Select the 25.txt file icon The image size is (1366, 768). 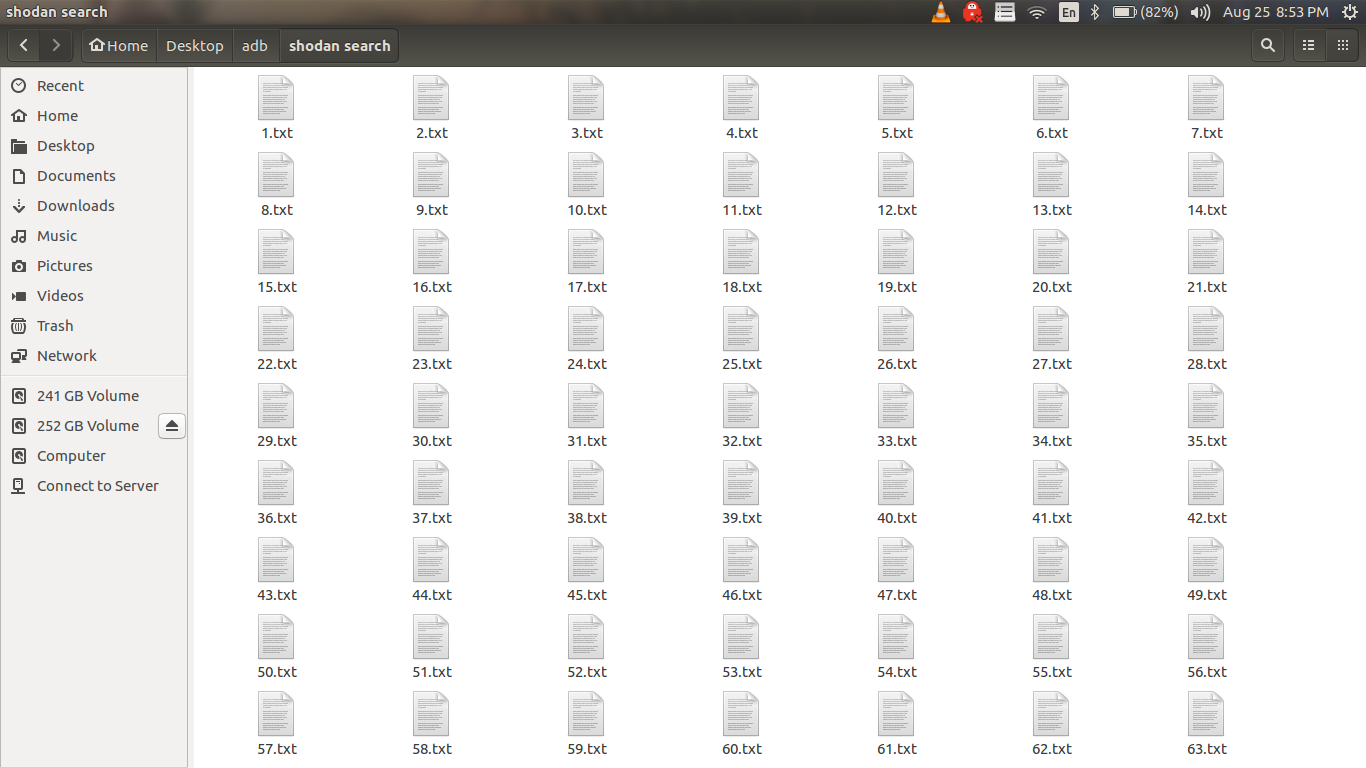[x=741, y=329]
